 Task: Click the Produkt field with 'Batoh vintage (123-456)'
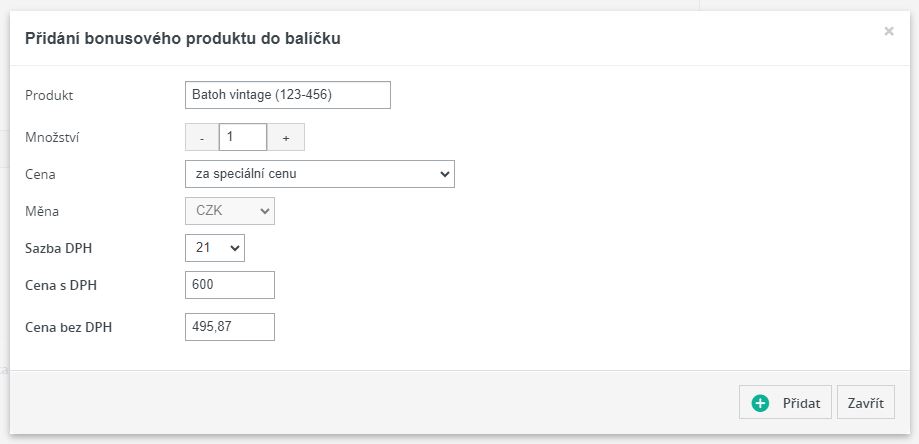(x=288, y=95)
